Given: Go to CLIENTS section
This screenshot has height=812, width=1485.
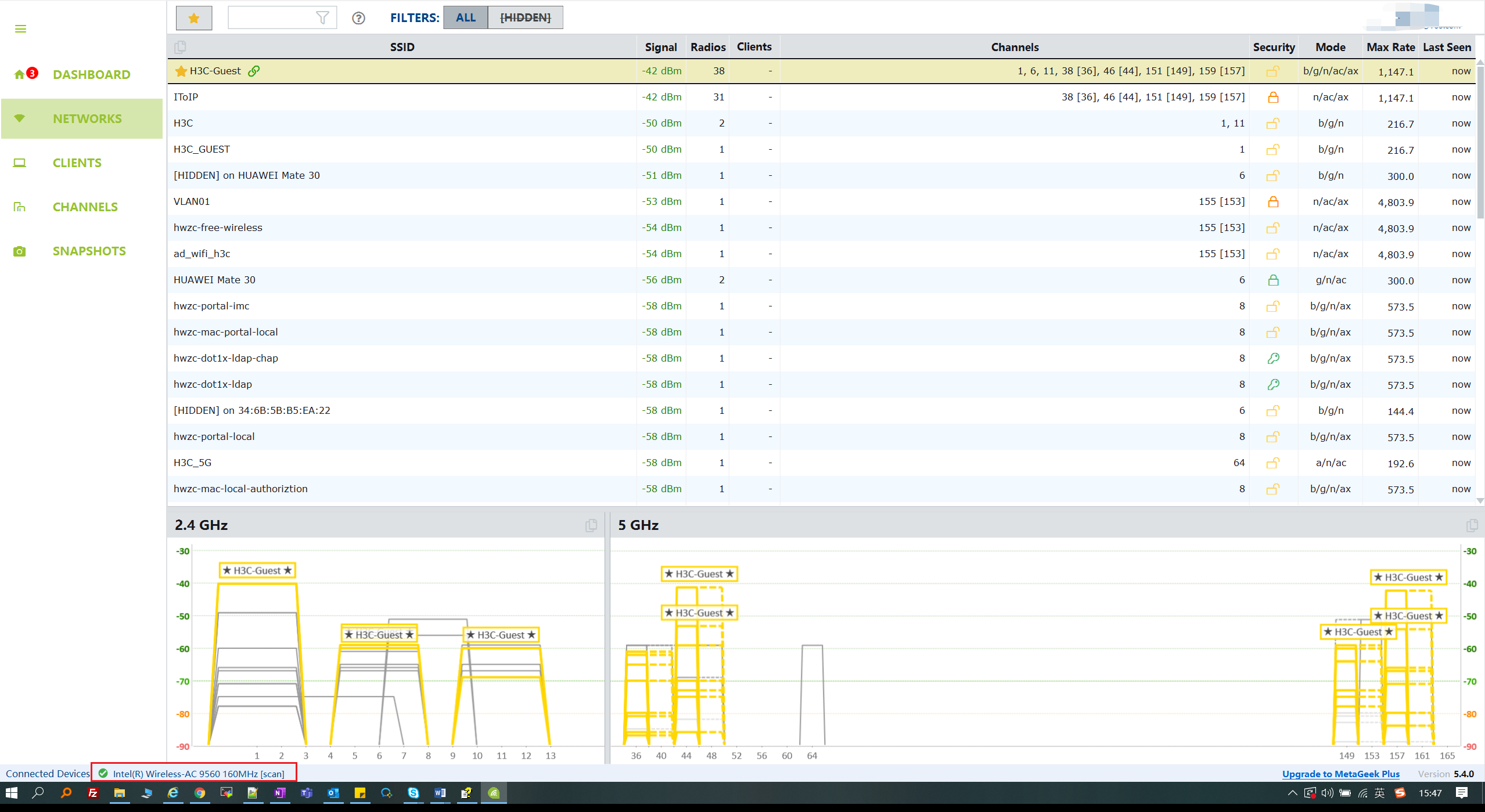Looking at the screenshot, I should (77, 163).
